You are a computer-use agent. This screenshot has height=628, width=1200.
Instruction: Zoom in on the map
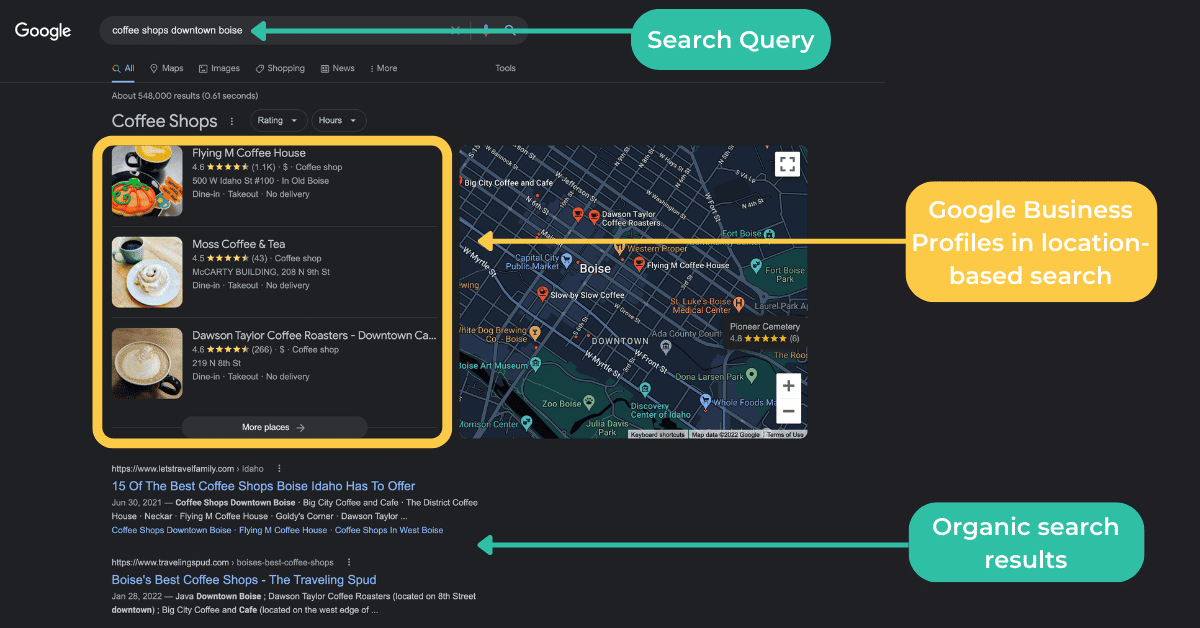point(789,386)
